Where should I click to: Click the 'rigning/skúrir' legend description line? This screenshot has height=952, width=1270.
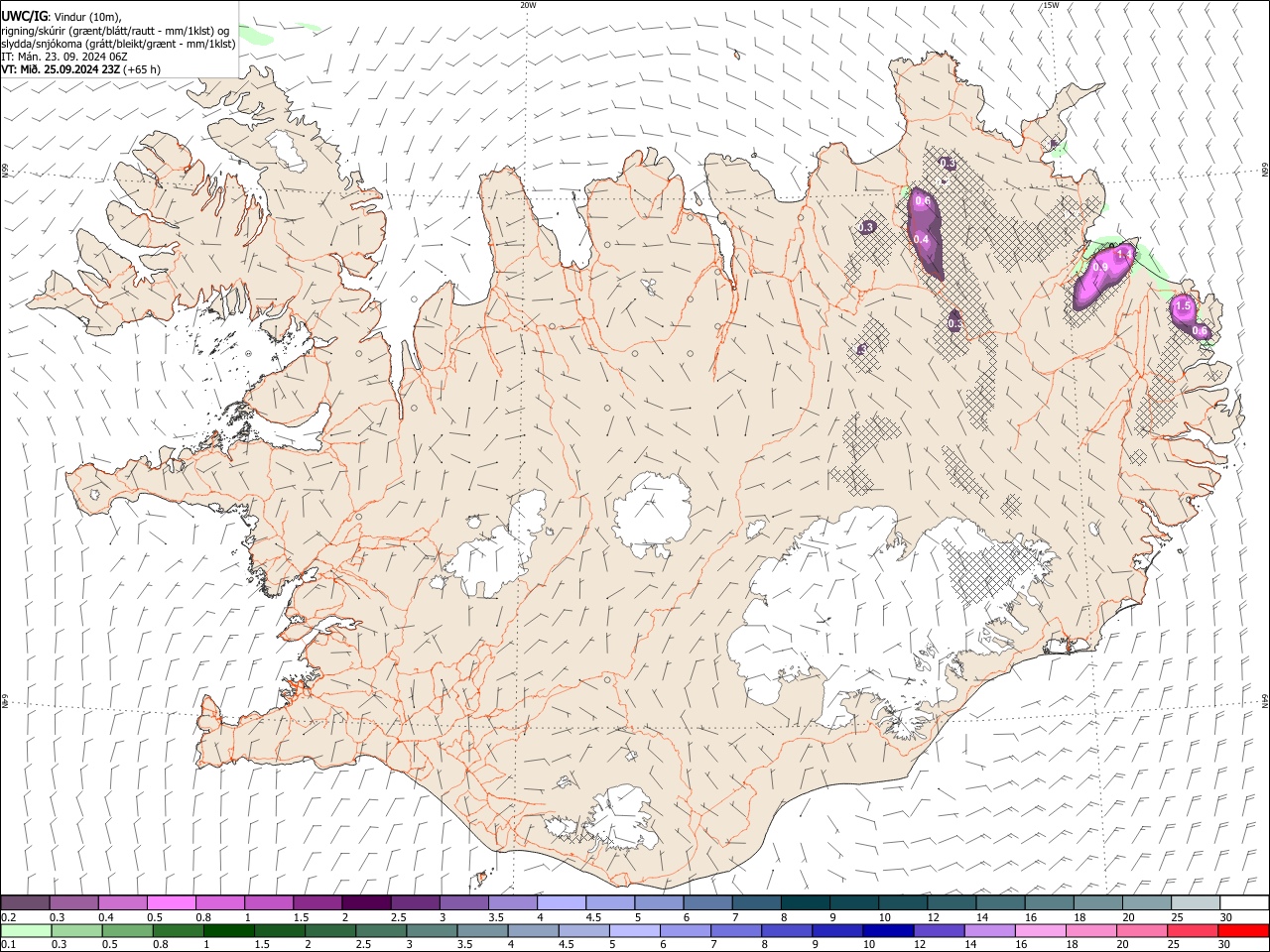click(x=115, y=30)
